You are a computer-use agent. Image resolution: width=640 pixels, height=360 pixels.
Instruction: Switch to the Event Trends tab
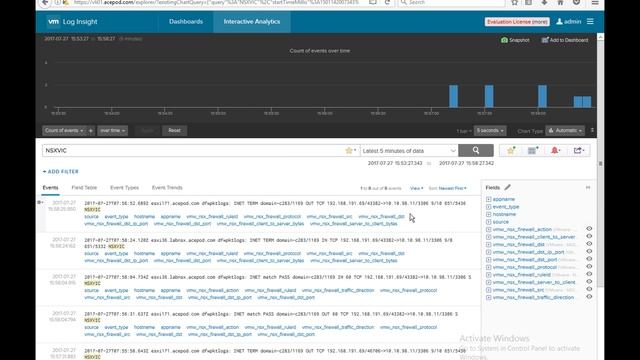[x=167, y=188]
